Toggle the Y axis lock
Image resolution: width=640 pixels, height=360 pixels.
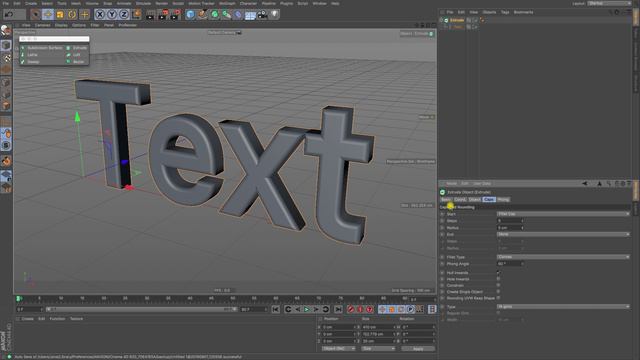pos(112,15)
